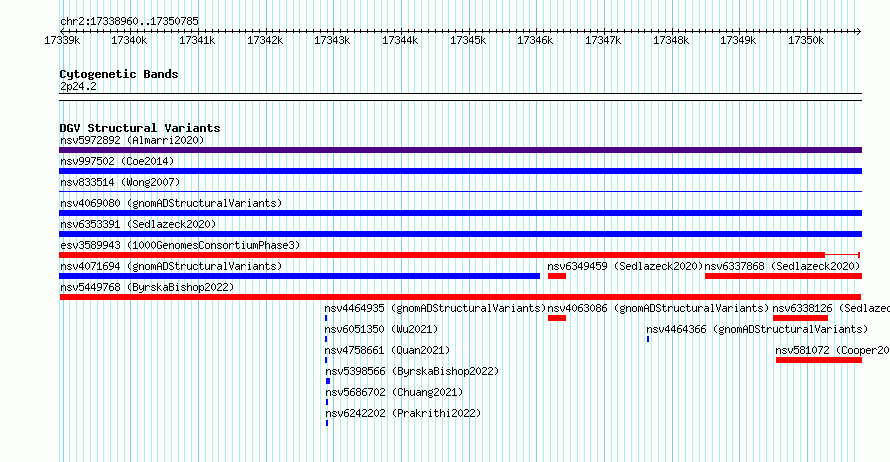Open nsv6242202 (Prakrithi2022) label
This screenshot has height=462, width=890.
[403, 413]
